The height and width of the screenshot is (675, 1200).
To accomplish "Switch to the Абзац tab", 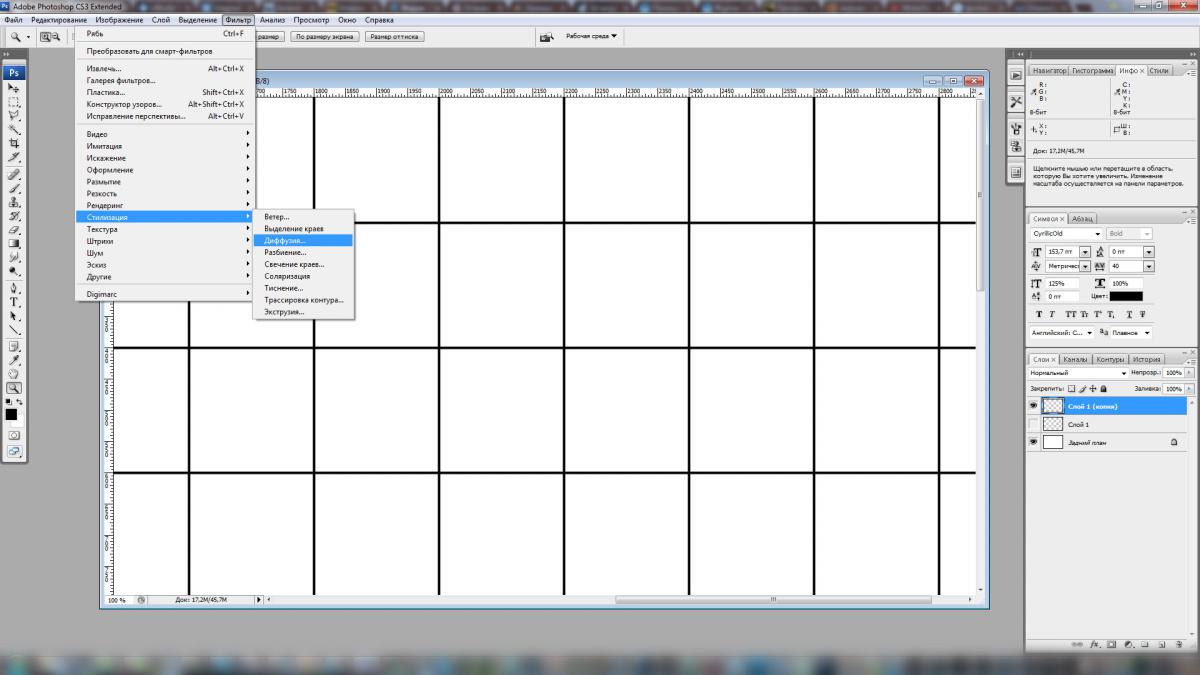I will pyautogui.click(x=1083, y=219).
